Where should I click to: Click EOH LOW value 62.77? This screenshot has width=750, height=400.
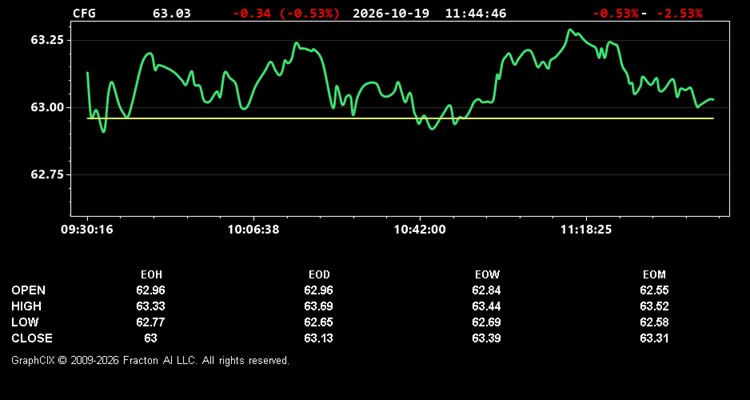pos(151,322)
